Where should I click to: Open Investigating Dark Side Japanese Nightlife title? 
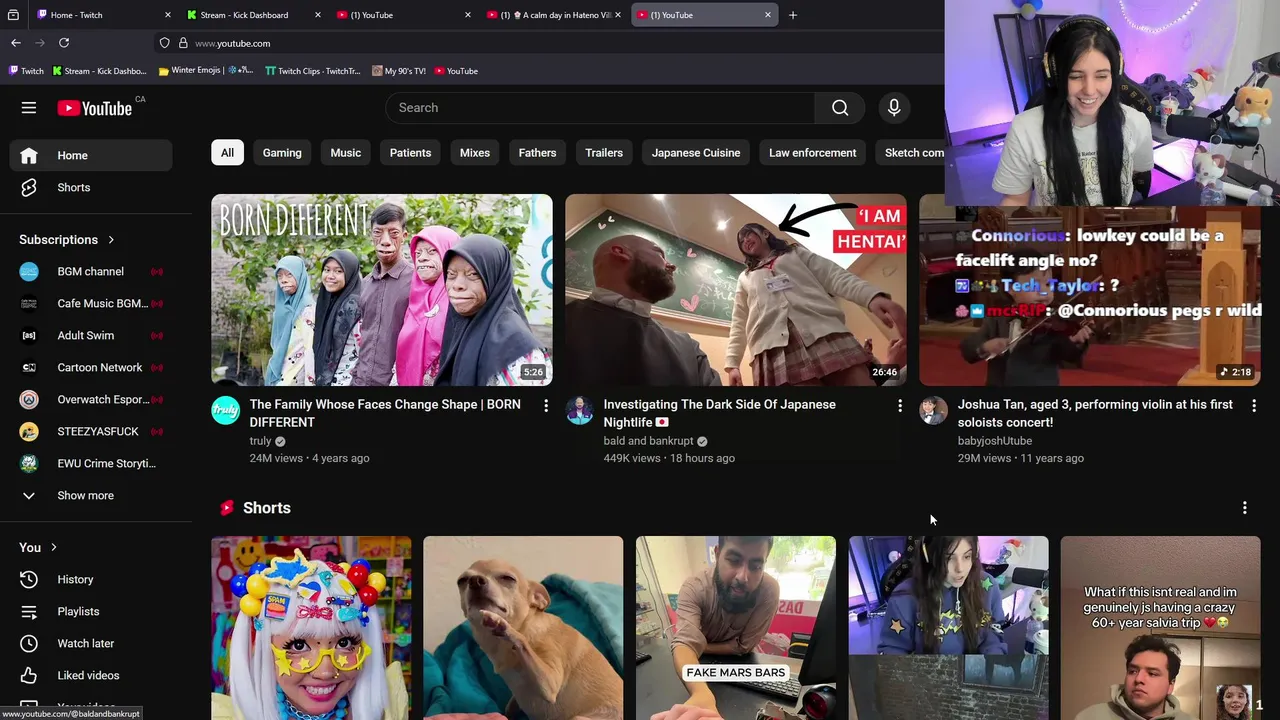click(719, 413)
